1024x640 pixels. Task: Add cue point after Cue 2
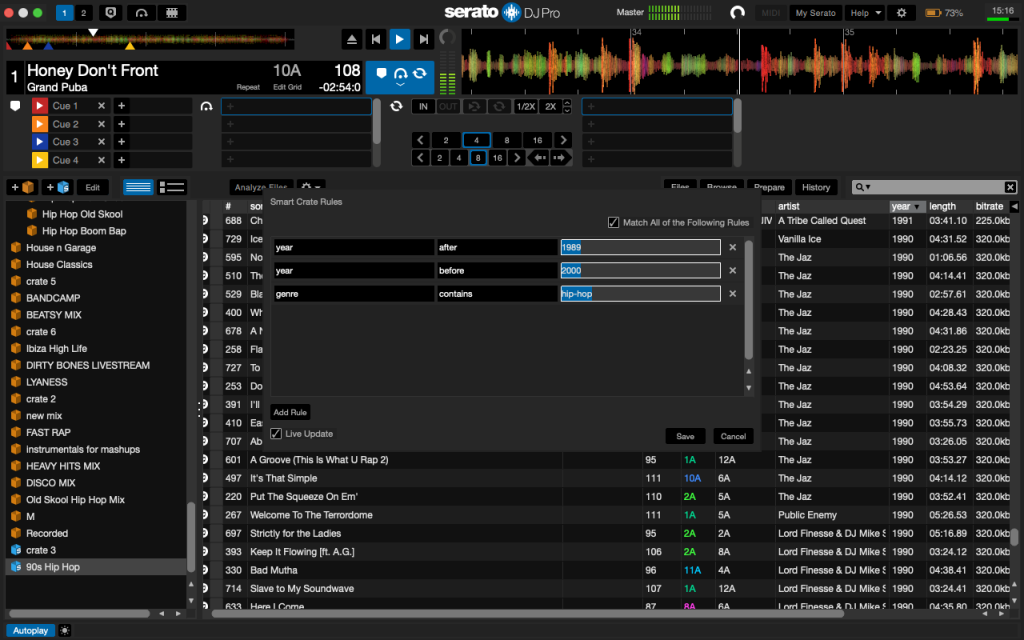pos(121,124)
